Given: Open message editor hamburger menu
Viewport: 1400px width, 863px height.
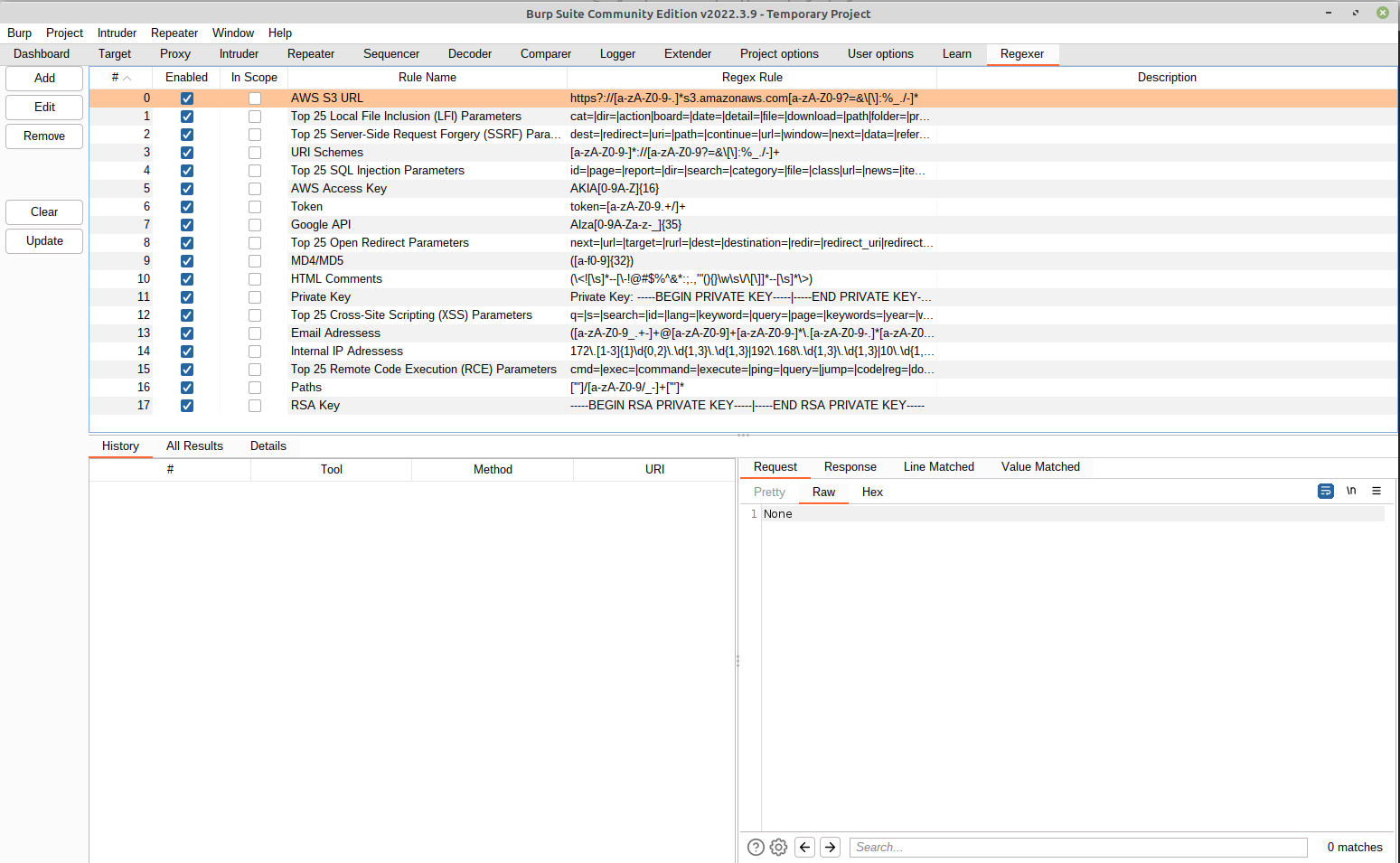Looking at the screenshot, I should coord(1377,491).
